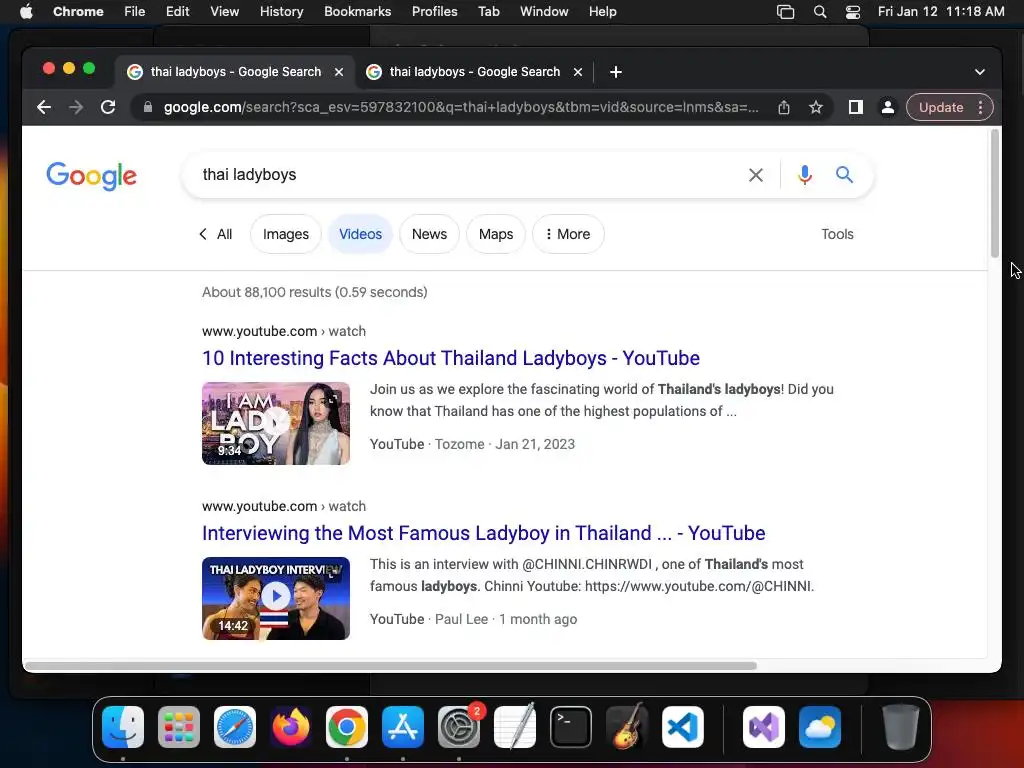Viewport: 1024px width, 768px height.
Task: Launch Safari from the dock
Action: [x=235, y=727]
